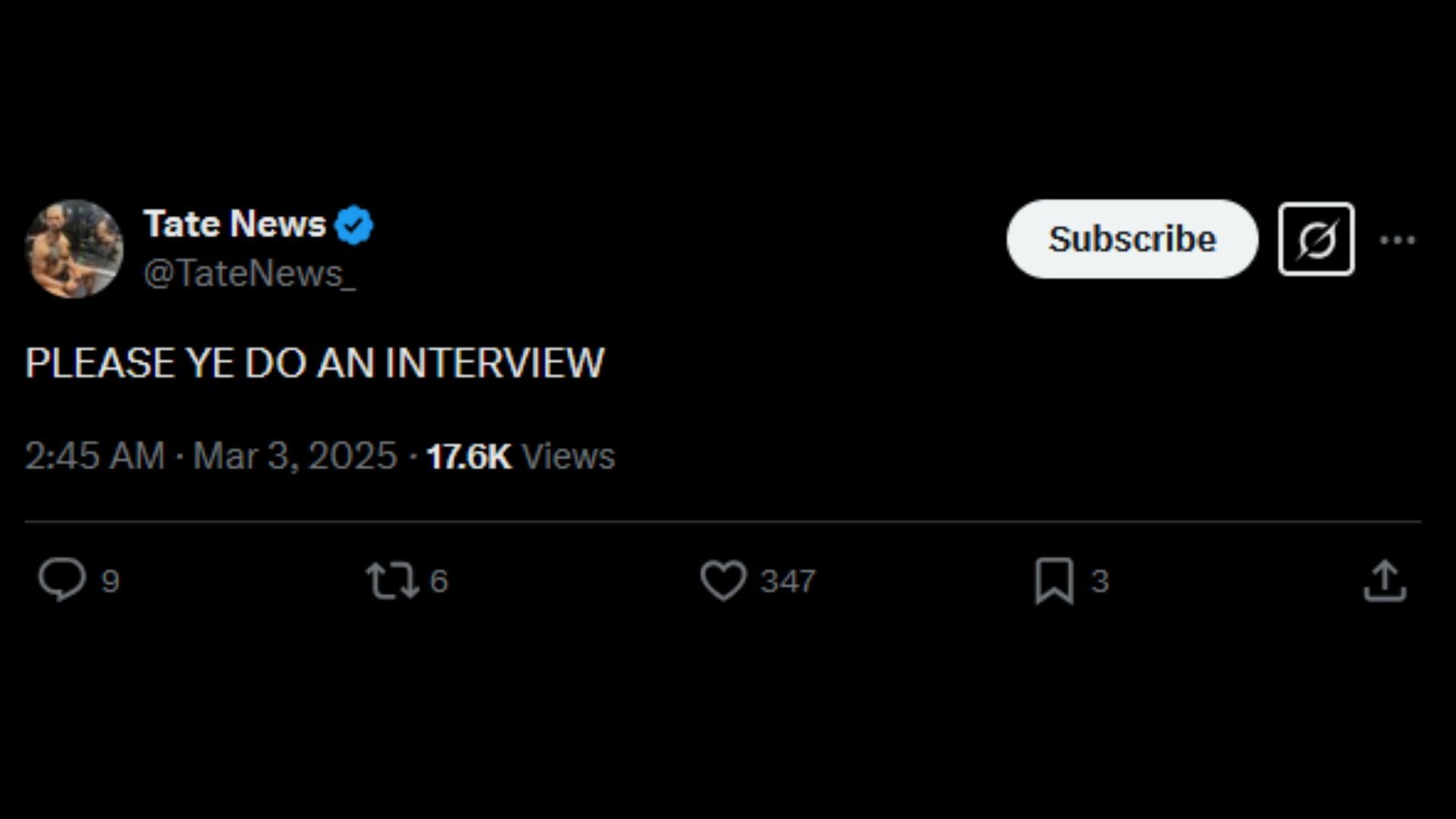The width and height of the screenshot is (1456, 819).
Task: Bookmark this tweet using the bookmark icon
Action: pyautogui.click(x=1054, y=581)
